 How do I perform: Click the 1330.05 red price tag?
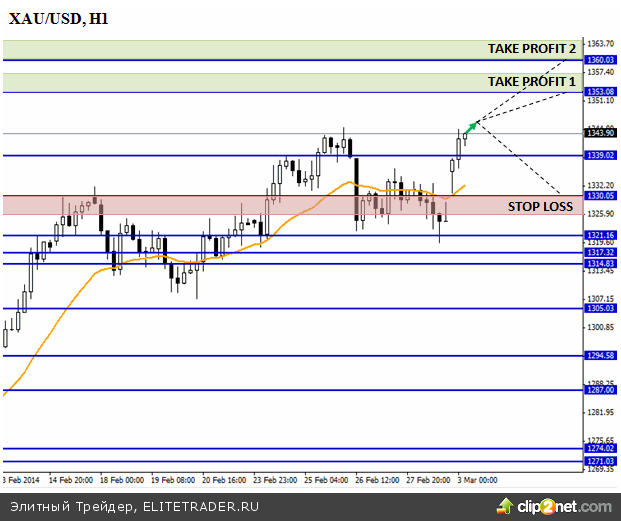[x=601, y=196]
